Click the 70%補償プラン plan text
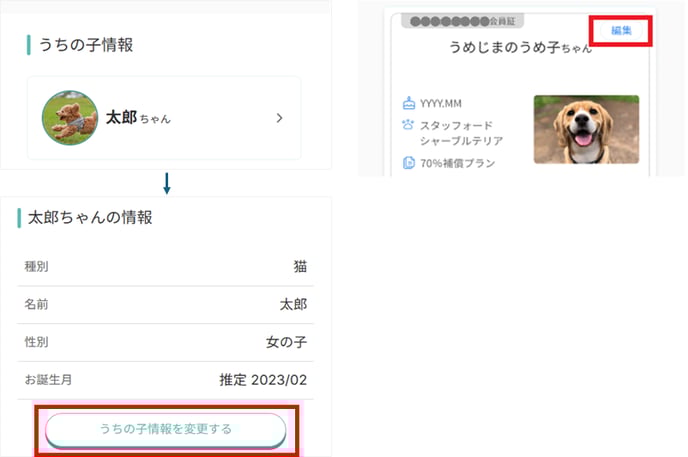Image resolution: width=688 pixels, height=457 pixels. point(457,163)
